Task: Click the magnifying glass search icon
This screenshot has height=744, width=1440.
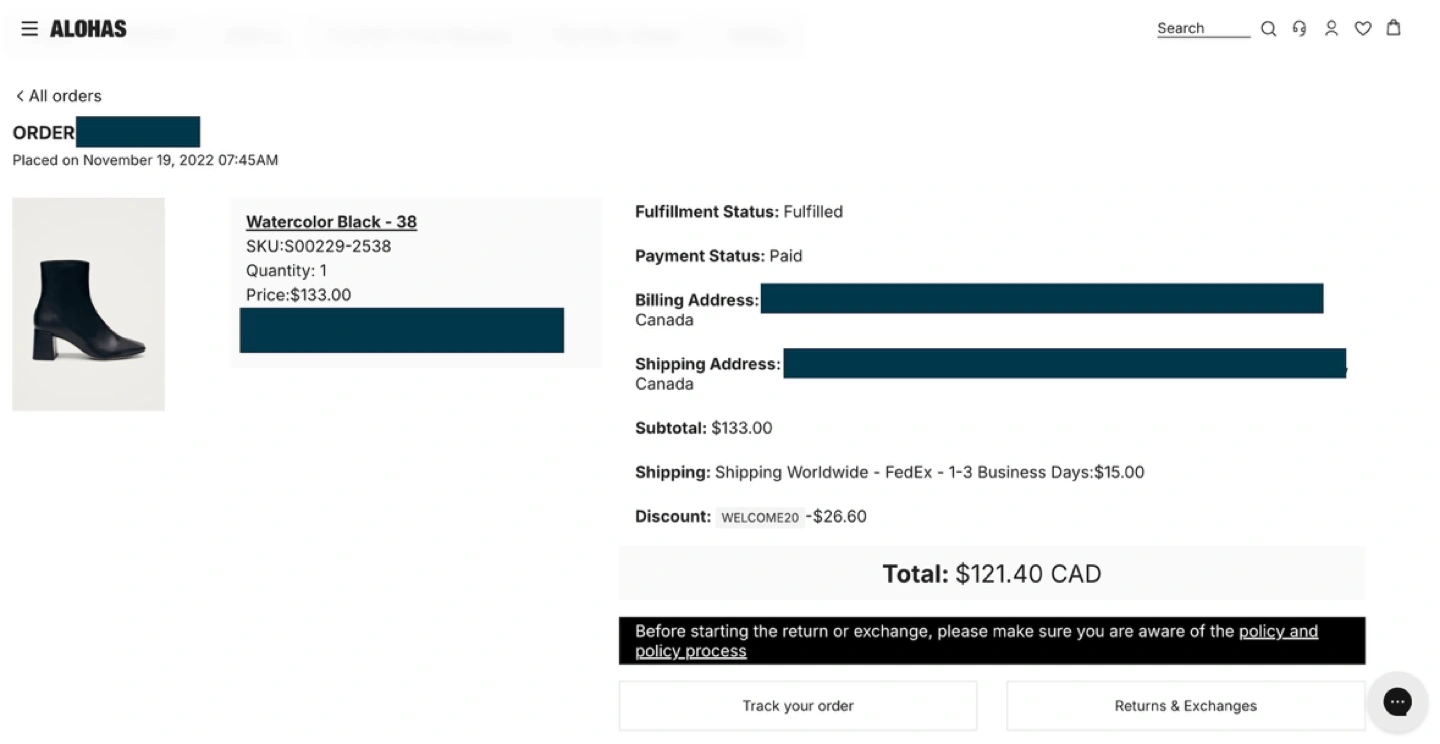Action: [x=1268, y=29]
